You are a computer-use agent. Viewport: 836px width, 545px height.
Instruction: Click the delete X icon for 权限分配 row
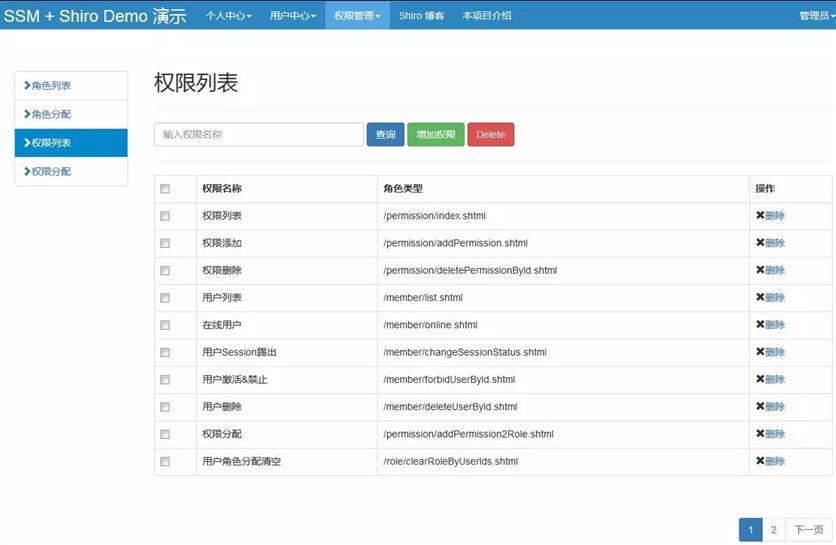coord(760,434)
